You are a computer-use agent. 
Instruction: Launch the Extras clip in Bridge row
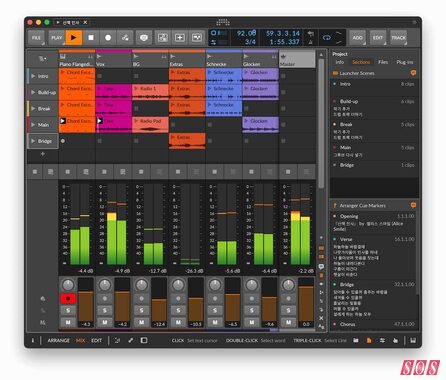173,137
